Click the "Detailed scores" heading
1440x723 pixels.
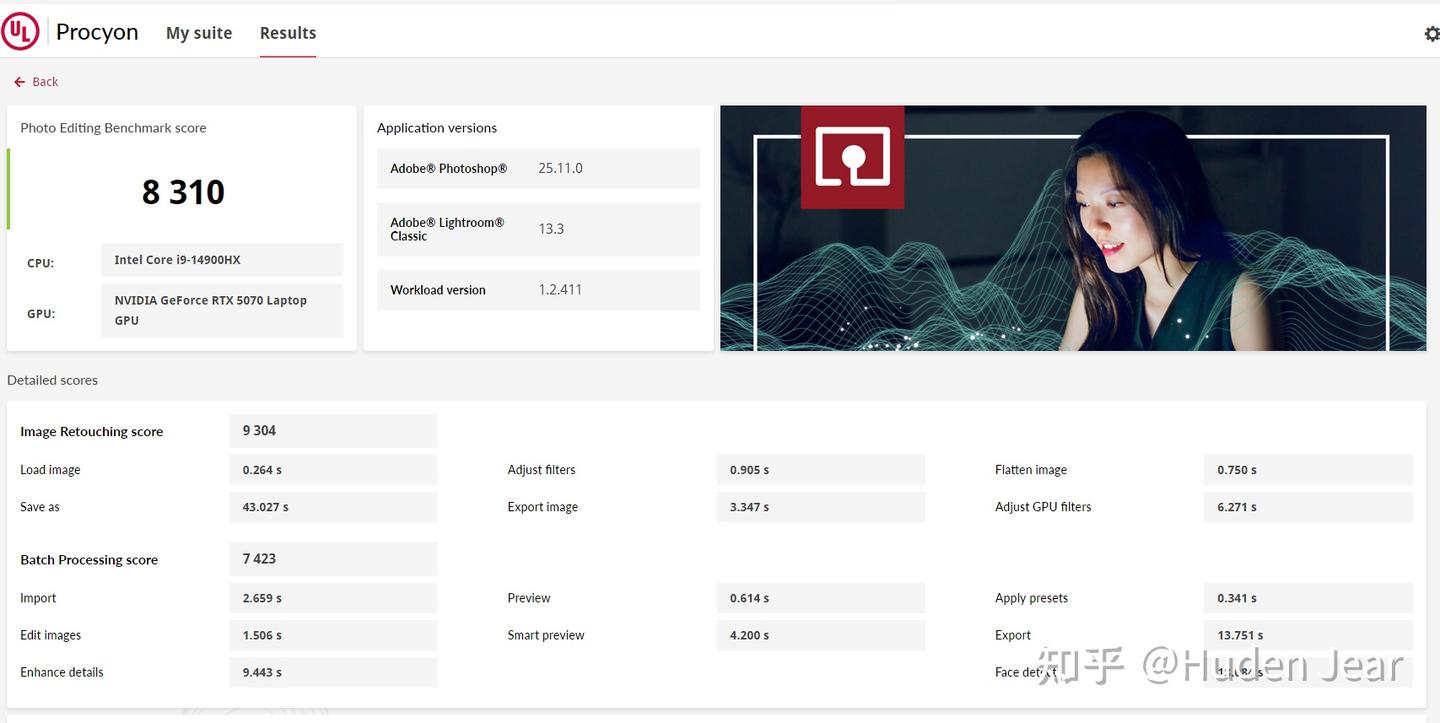pyautogui.click(x=52, y=380)
